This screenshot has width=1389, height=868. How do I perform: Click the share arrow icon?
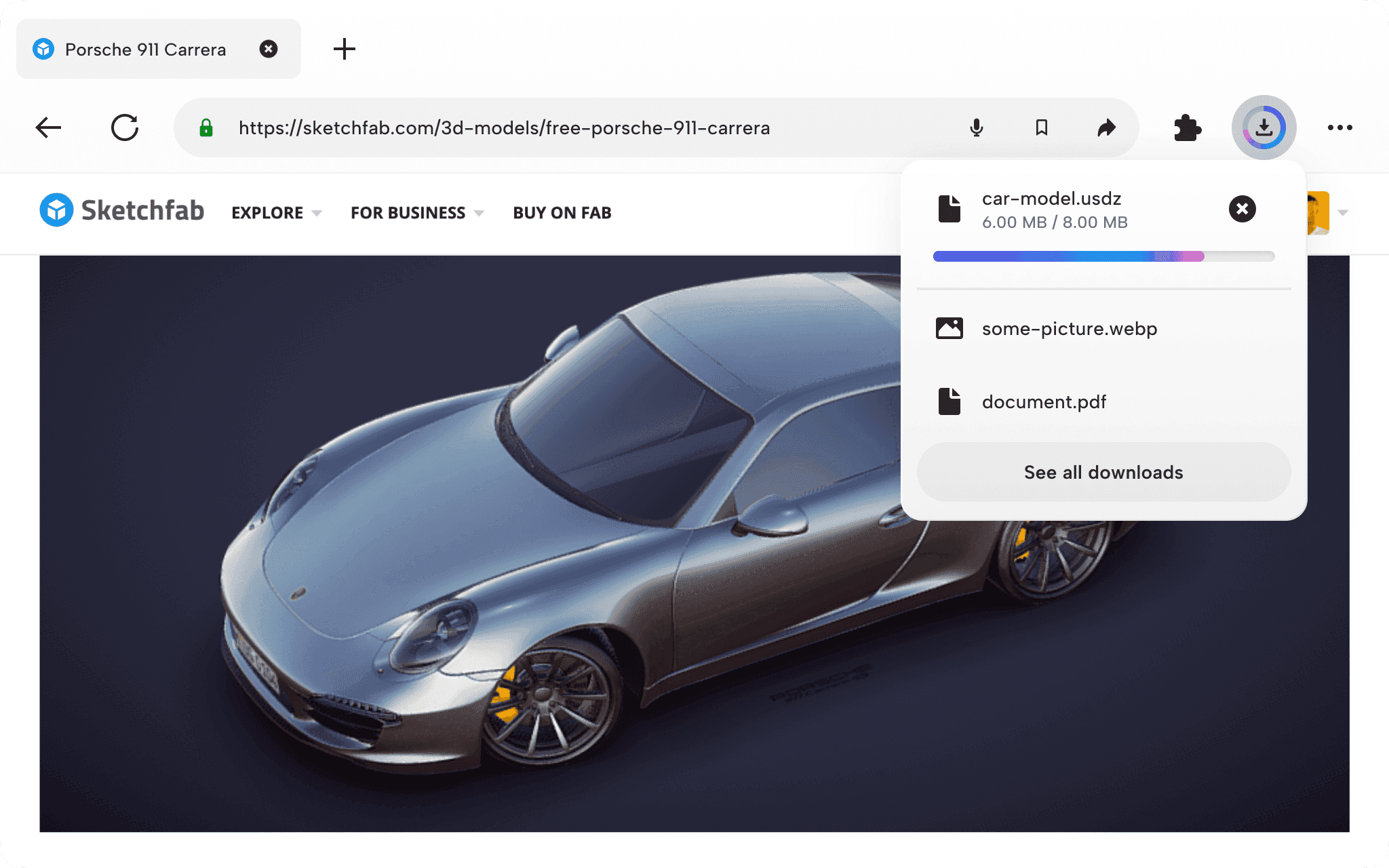point(1106,127)
